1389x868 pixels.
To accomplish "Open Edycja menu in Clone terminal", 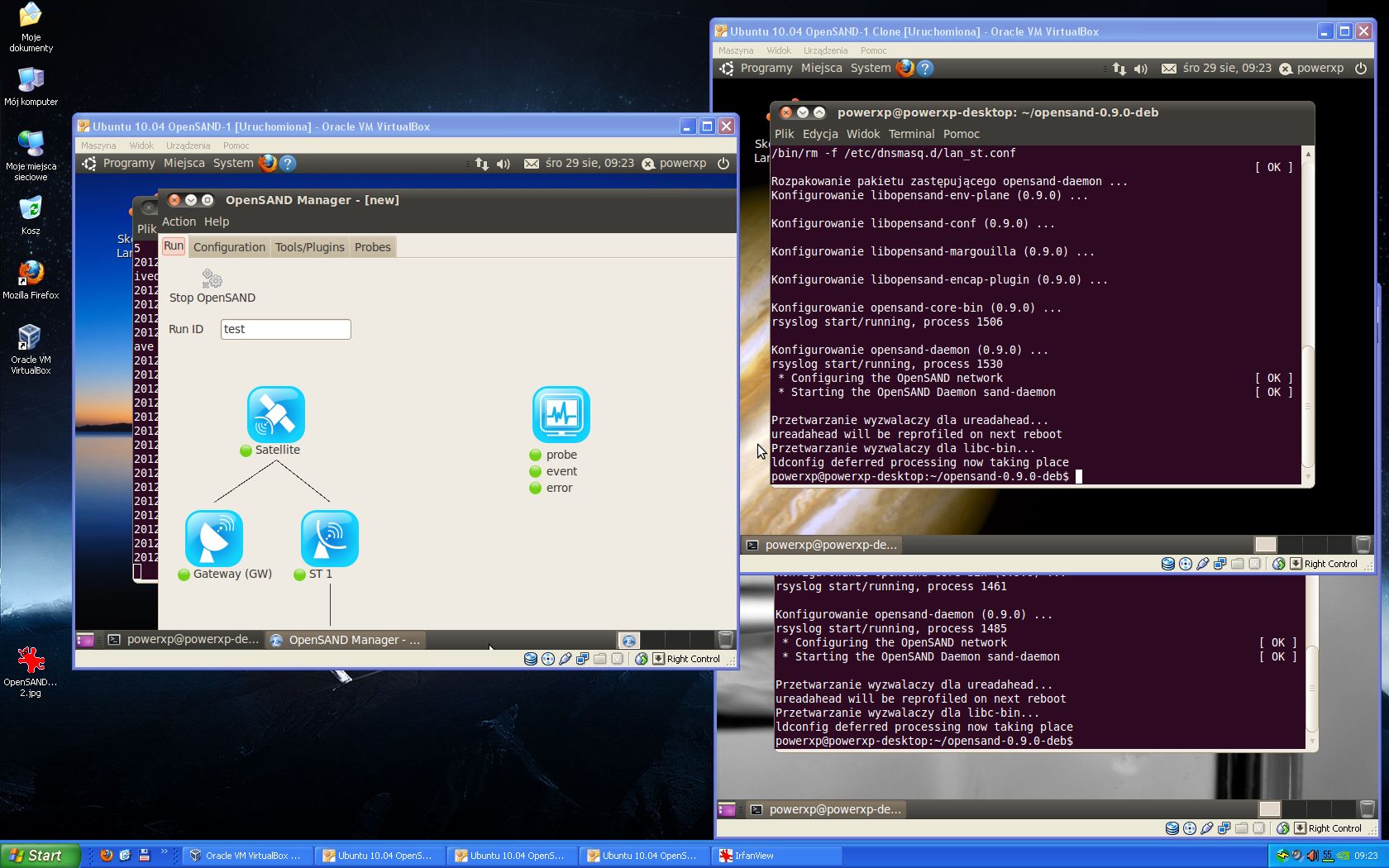I will 820,134.
